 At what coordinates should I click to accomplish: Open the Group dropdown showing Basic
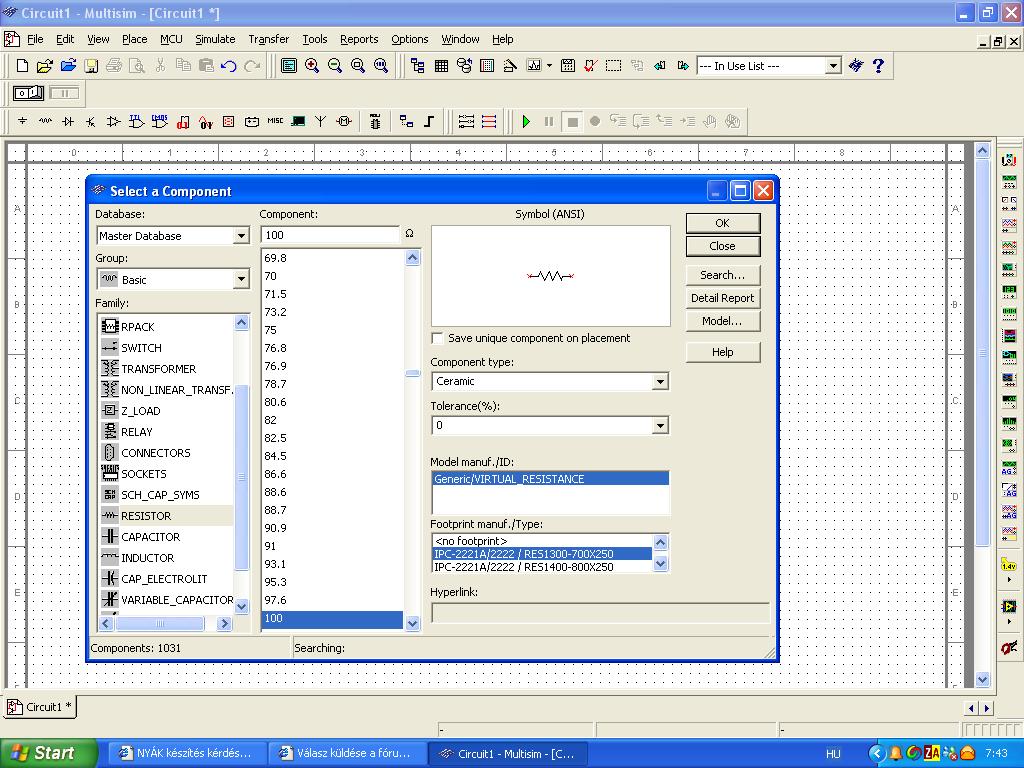tap(241, 280)
